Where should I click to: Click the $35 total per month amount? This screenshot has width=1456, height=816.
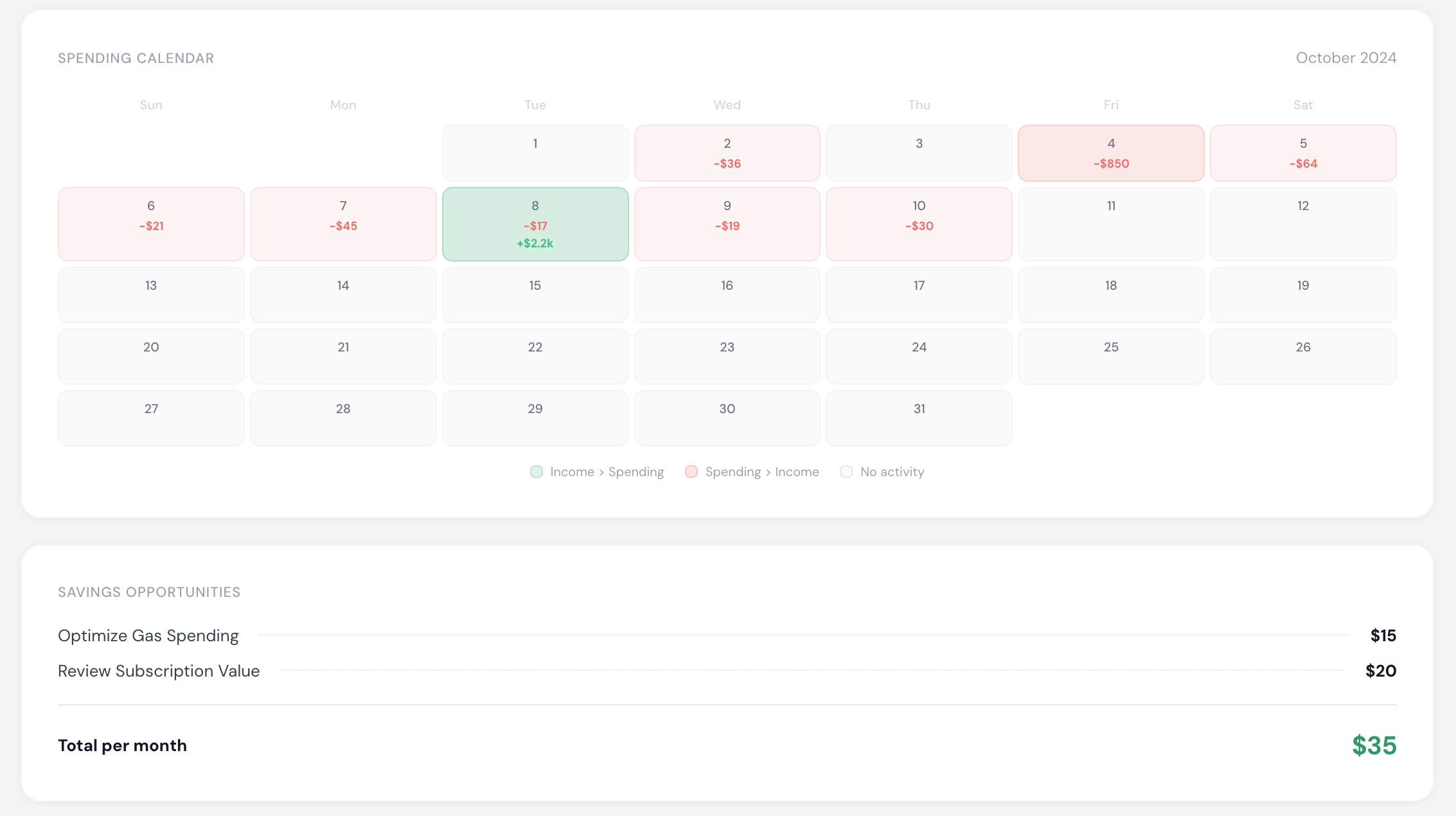coord(1372,745)
